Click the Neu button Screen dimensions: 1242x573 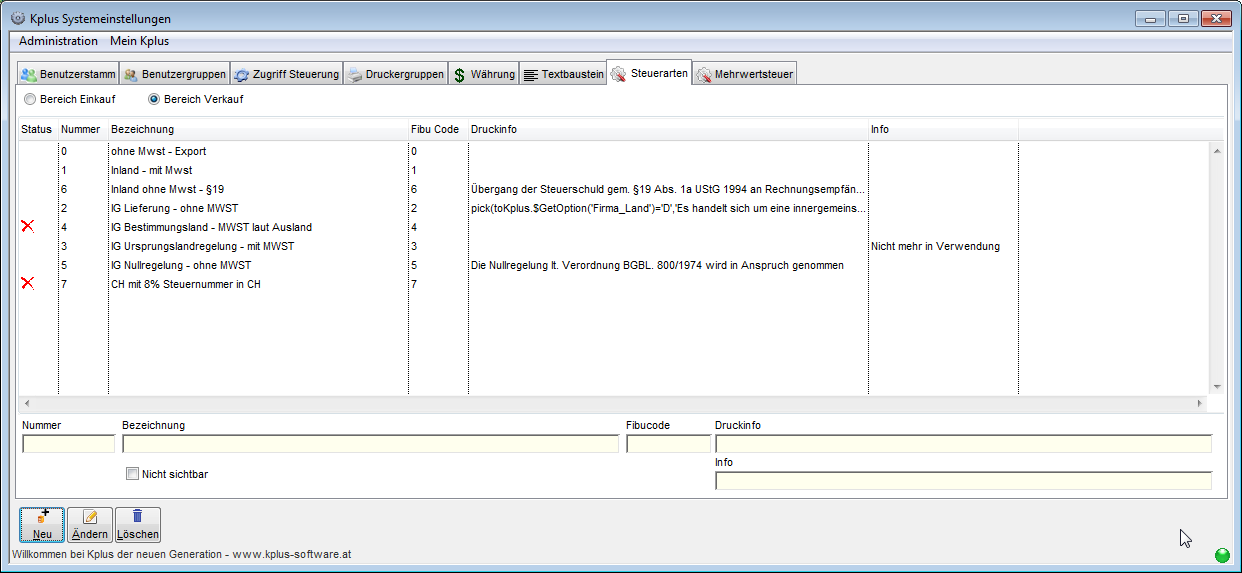click(42, 525)
